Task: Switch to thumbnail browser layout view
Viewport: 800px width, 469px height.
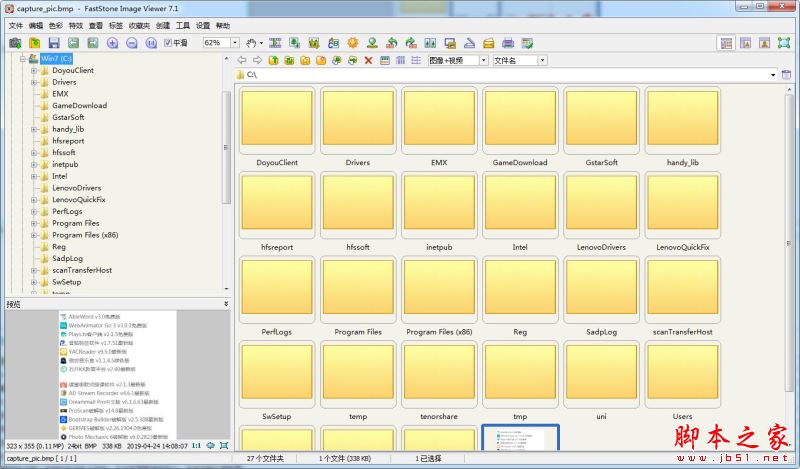Action: coord(727,43)
